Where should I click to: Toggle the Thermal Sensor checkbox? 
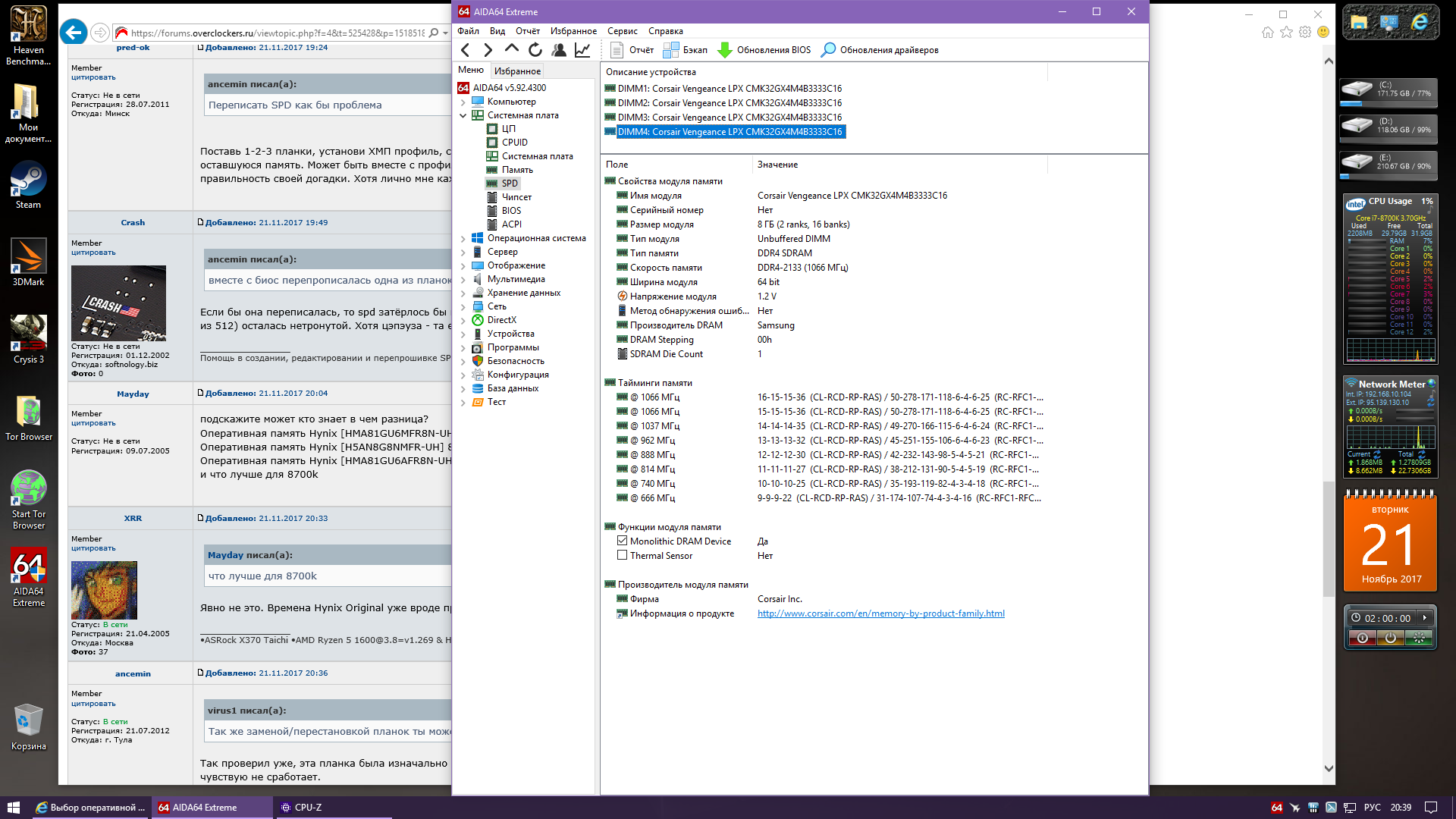(x=622, y=555)
